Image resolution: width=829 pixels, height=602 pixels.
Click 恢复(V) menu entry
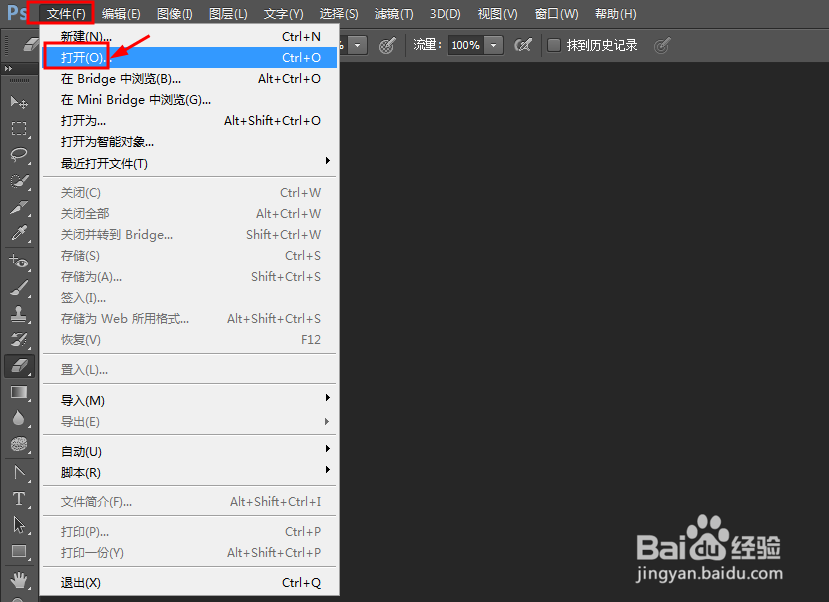pyautogui.click(x=190, y=340)
